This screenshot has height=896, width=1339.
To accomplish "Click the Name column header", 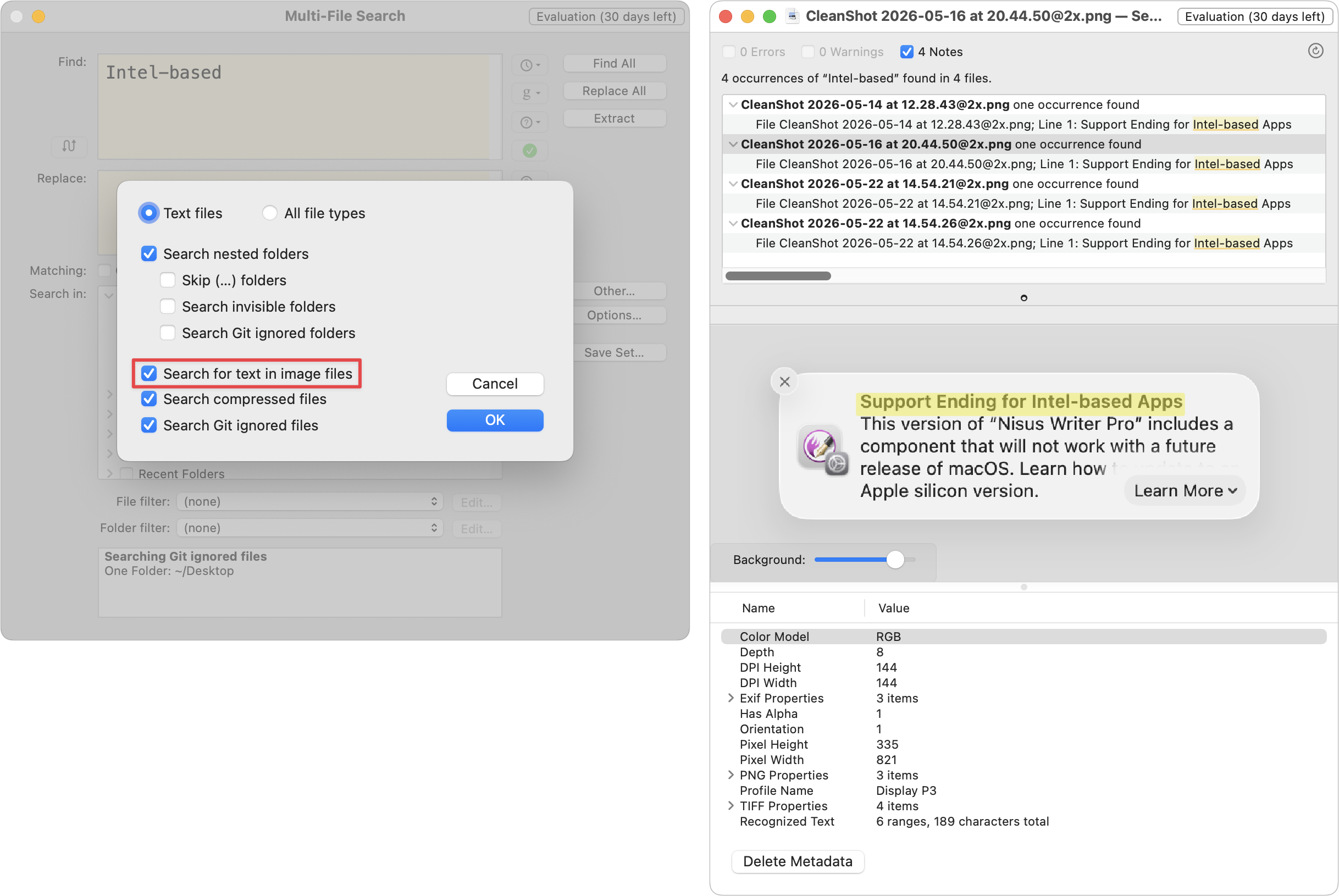I will pos(758,608).
